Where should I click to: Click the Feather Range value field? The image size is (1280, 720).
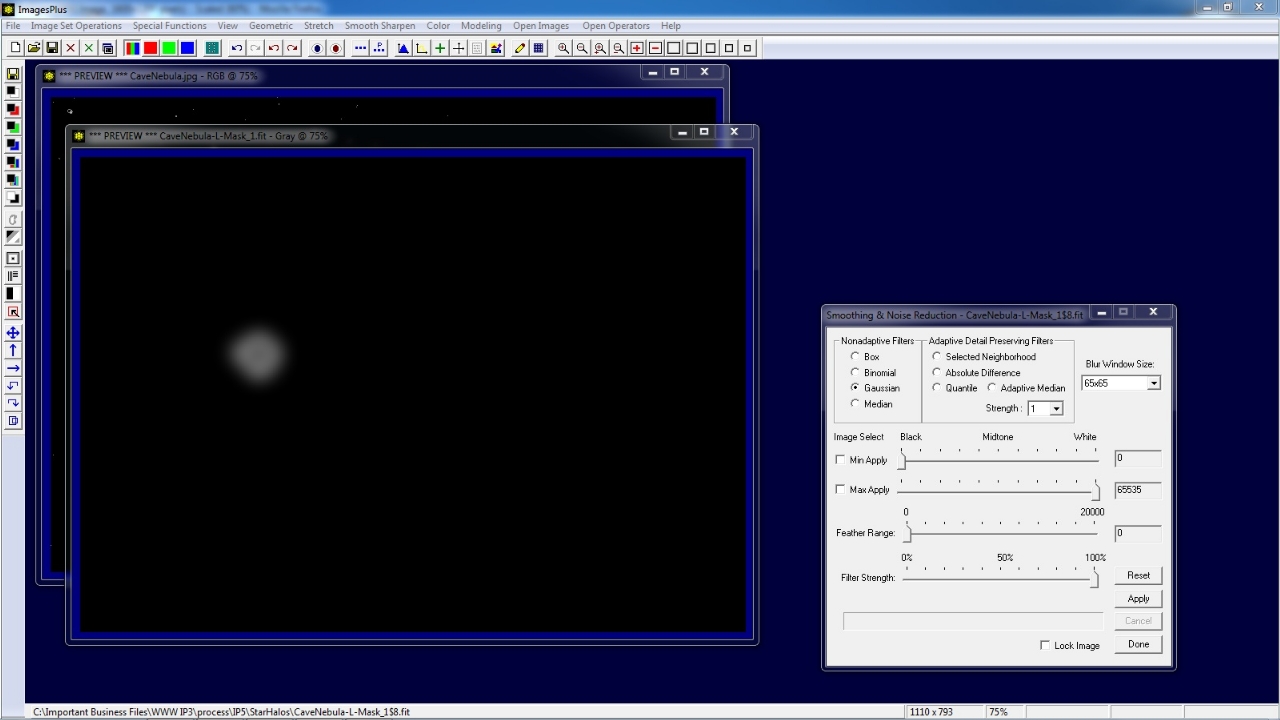click(1138, 533)
